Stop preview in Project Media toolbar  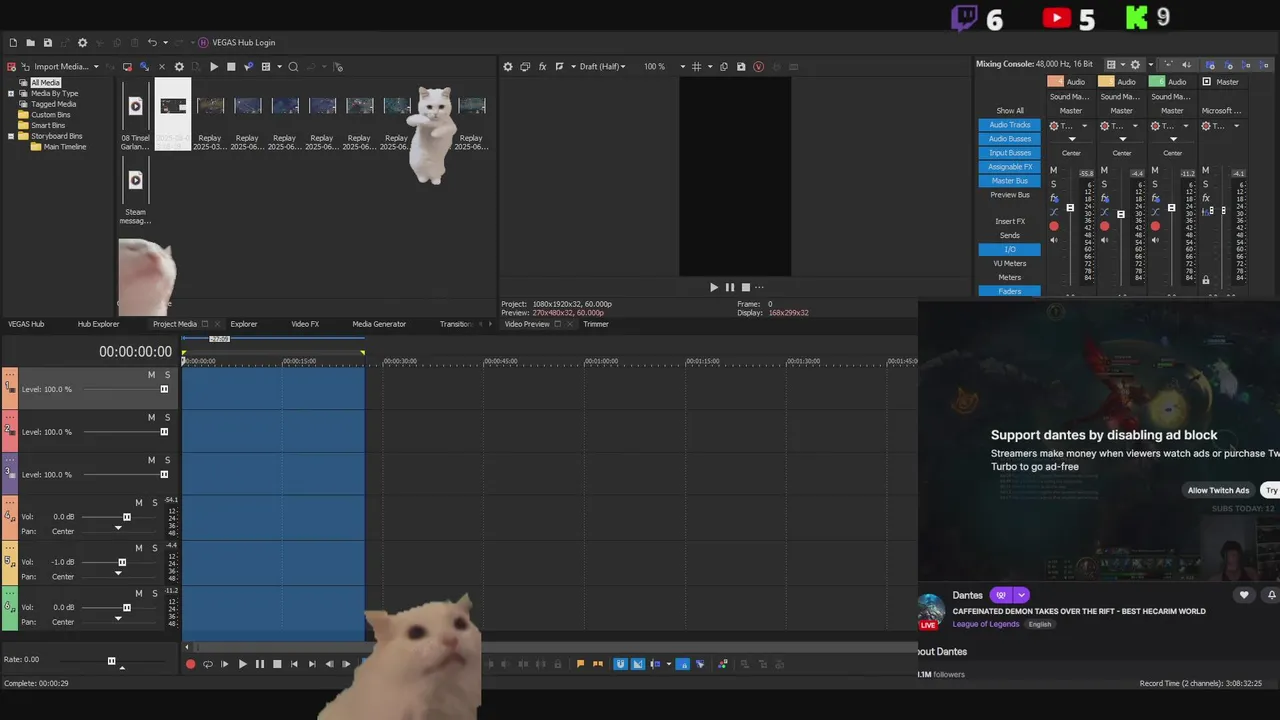click(231, 67)
